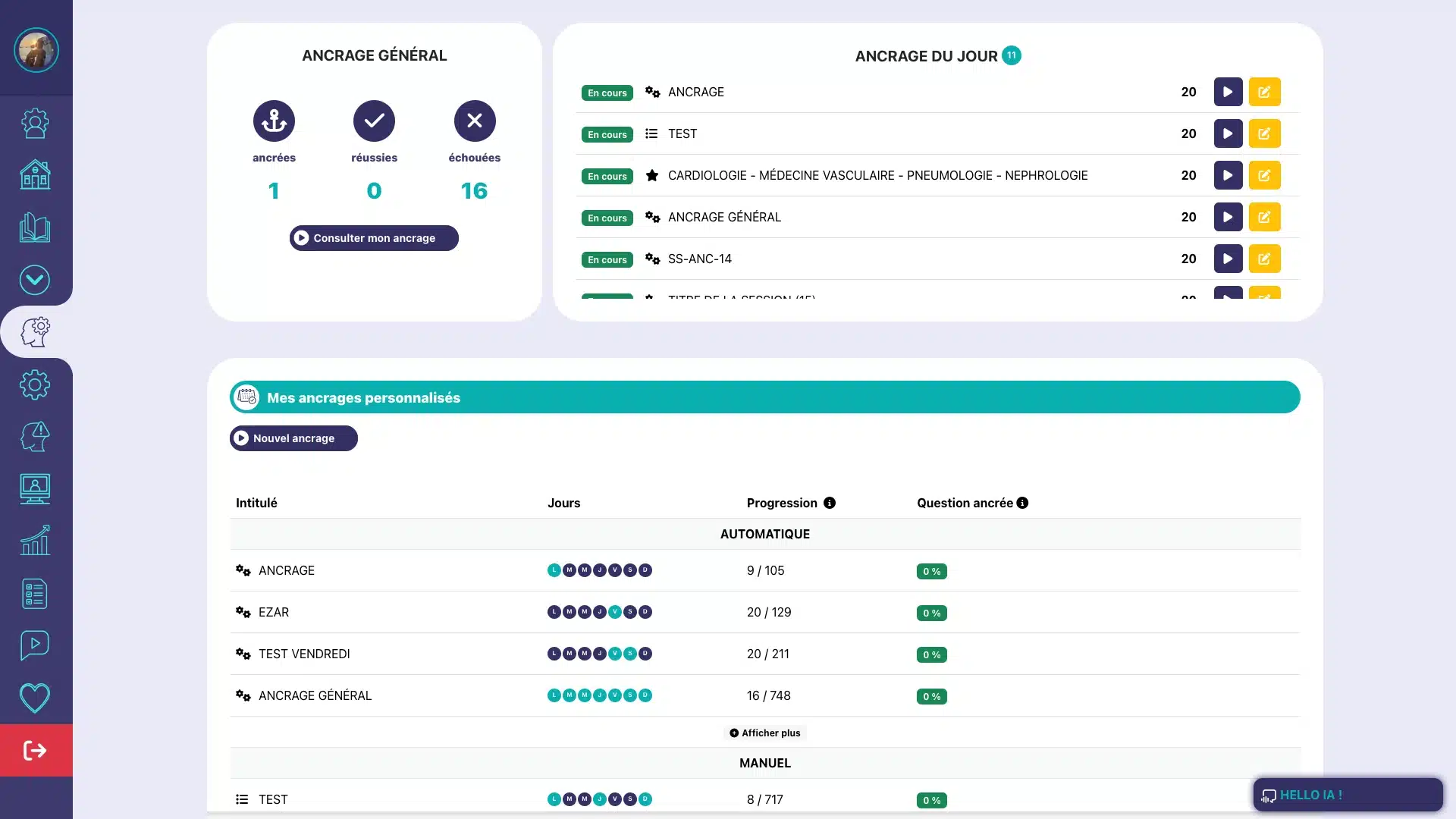The height and width of the screenshot is (819, 1456).
Task: Open the video chat bubble sidebar icon
Action: click(x=35, y=645)
